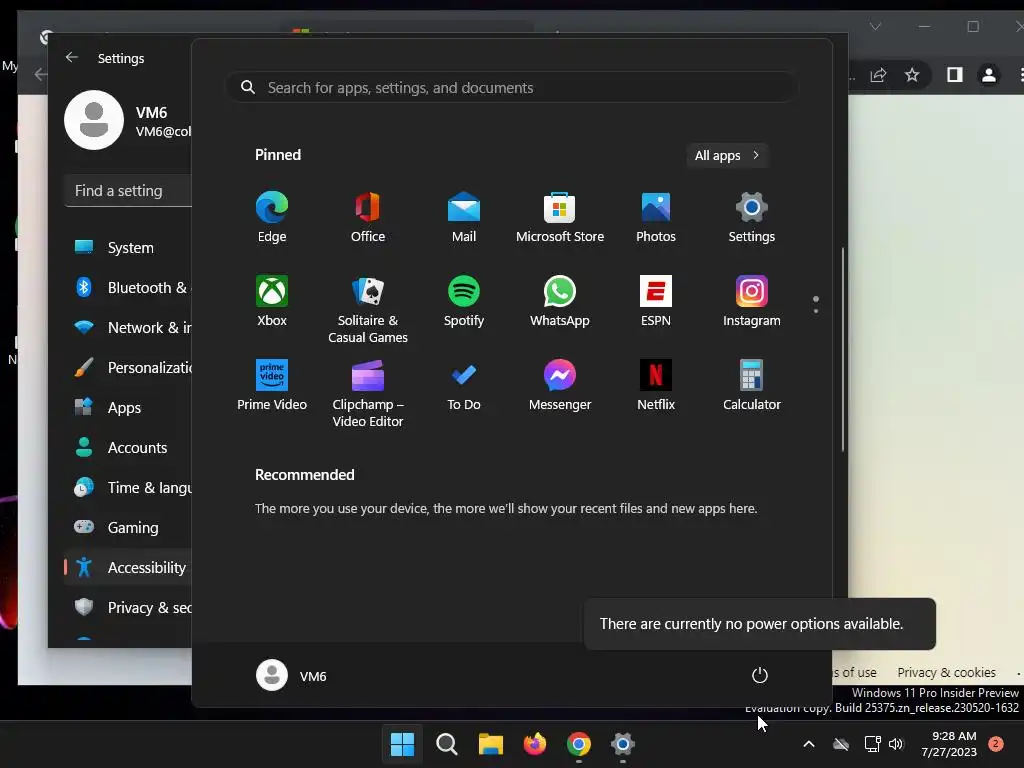Open the Mail app

click(x=464, y=217)
